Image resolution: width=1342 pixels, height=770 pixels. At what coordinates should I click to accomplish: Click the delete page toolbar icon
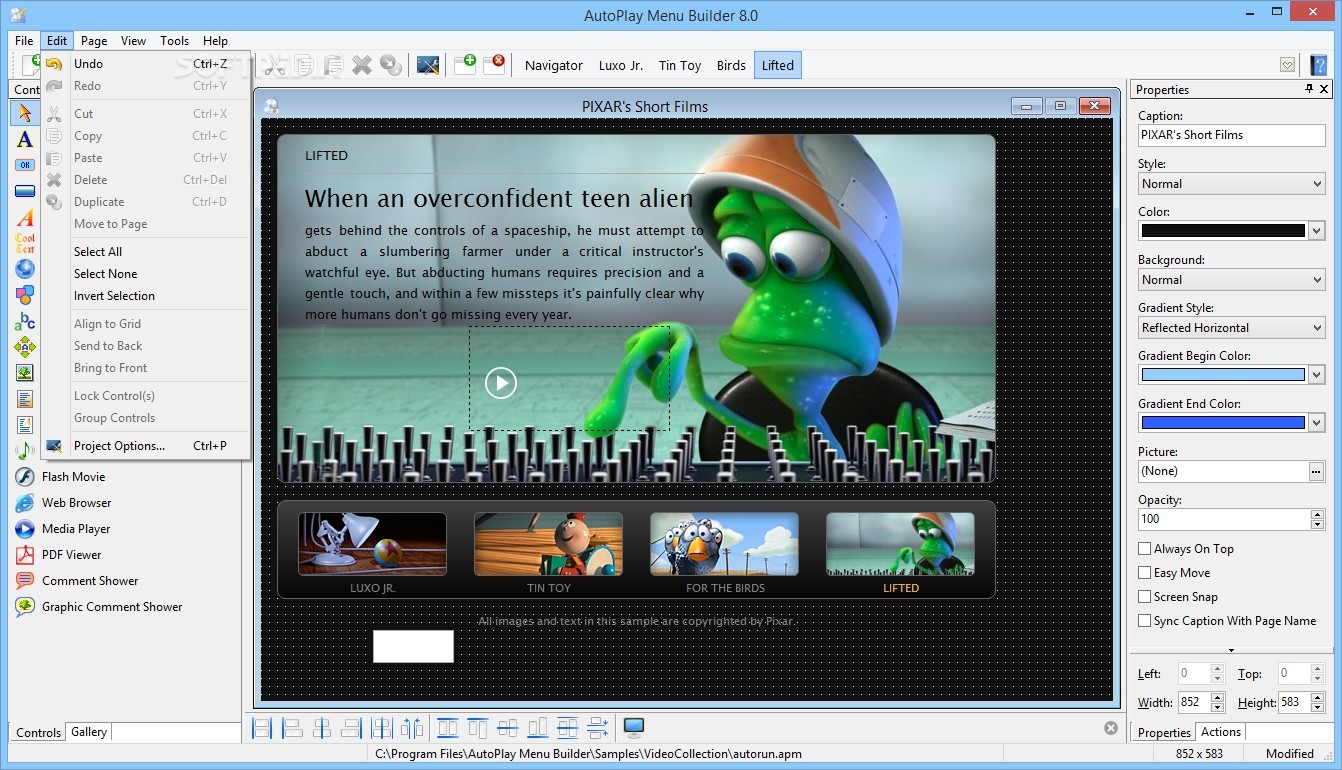494,66
